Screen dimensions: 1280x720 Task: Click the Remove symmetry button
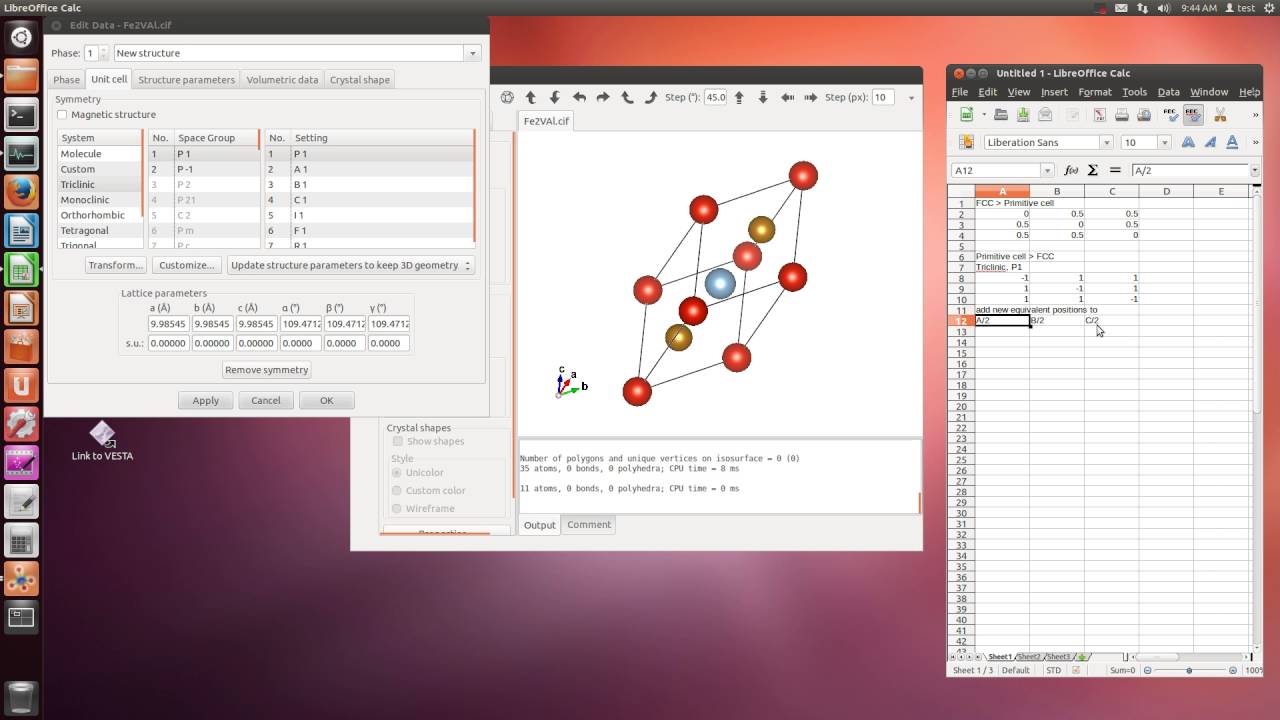click(267, 370)
